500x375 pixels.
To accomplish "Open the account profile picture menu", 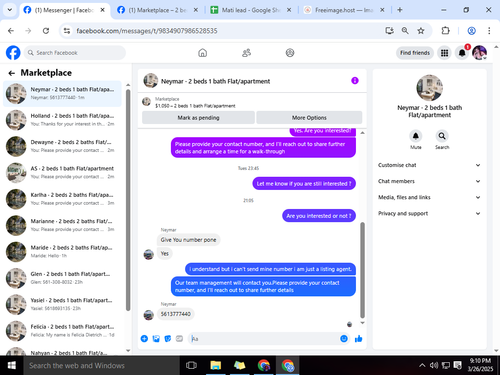I will click(479, 53).
